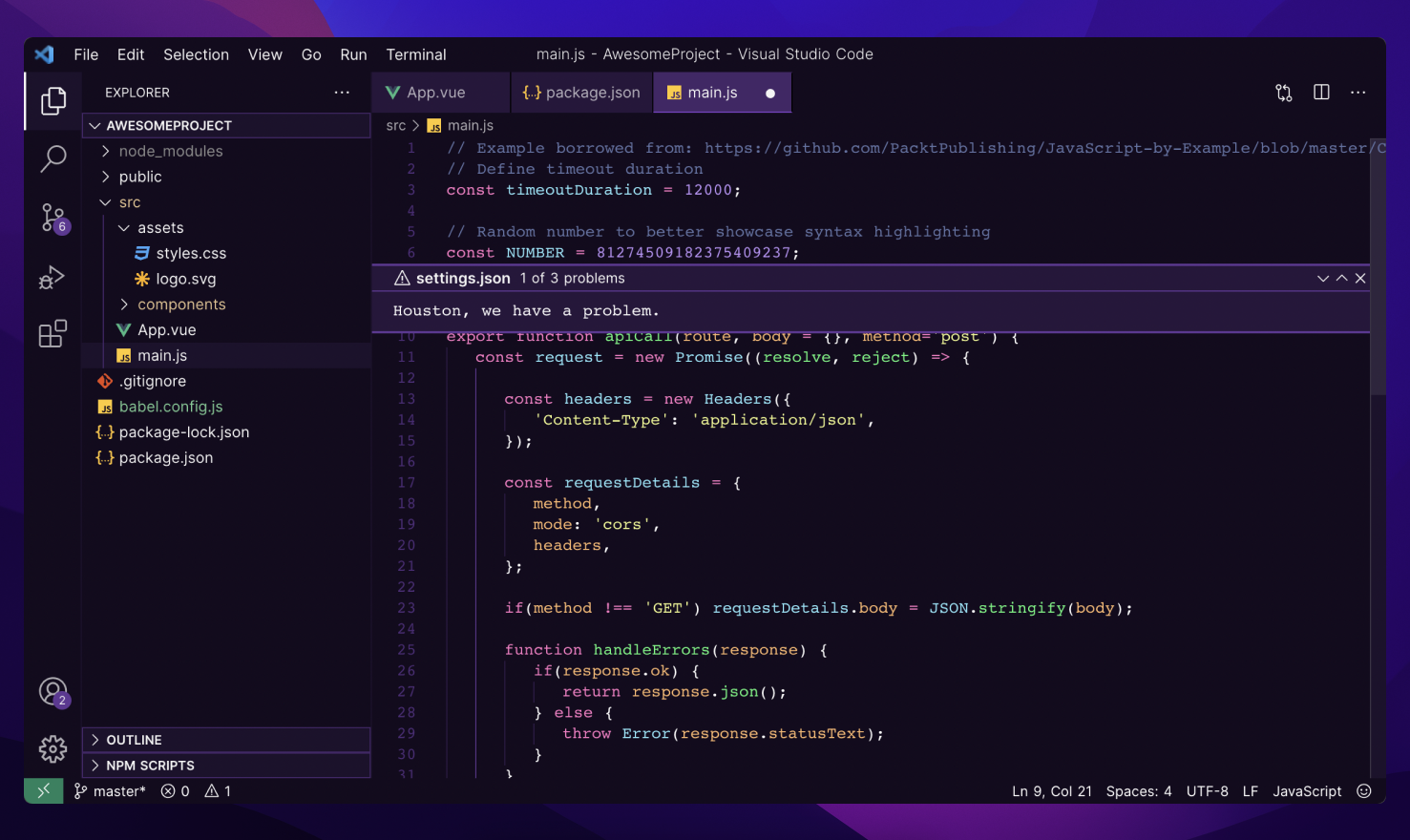Open the Run menu
The height and width of the screenshot is (840, 1410).
(x=353, y=54)
